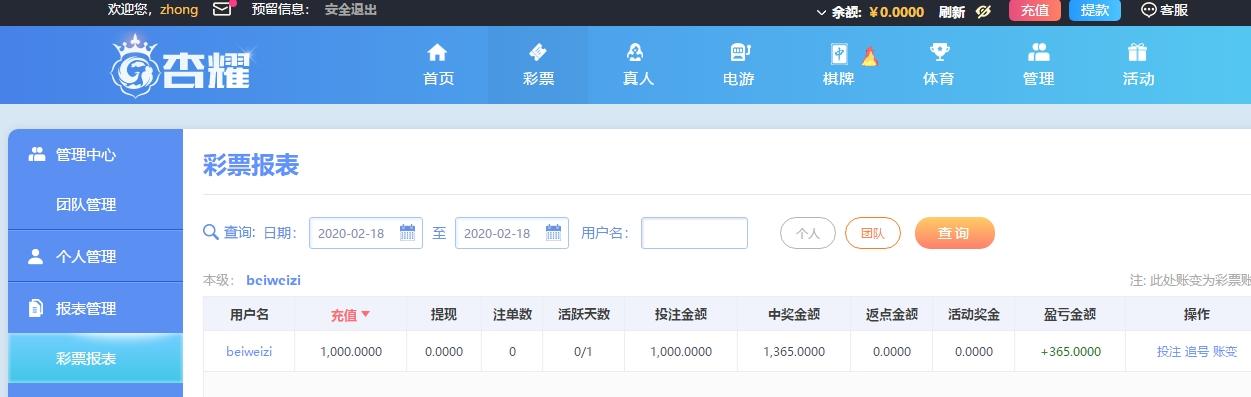Viewport: 1251px width, 397px height.
Task: Select the 团队 filter option
Action: [x=872, y=233]
